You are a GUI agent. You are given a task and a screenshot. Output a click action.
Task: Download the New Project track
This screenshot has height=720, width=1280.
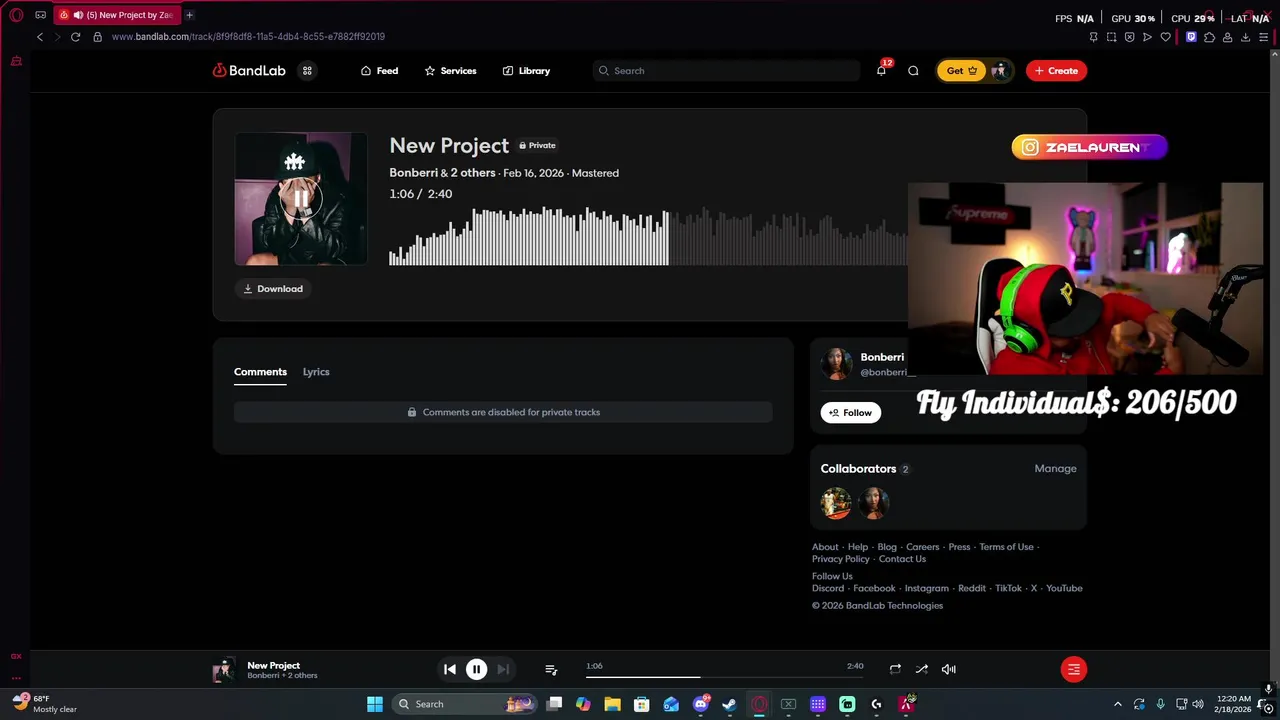pos(273,289)
